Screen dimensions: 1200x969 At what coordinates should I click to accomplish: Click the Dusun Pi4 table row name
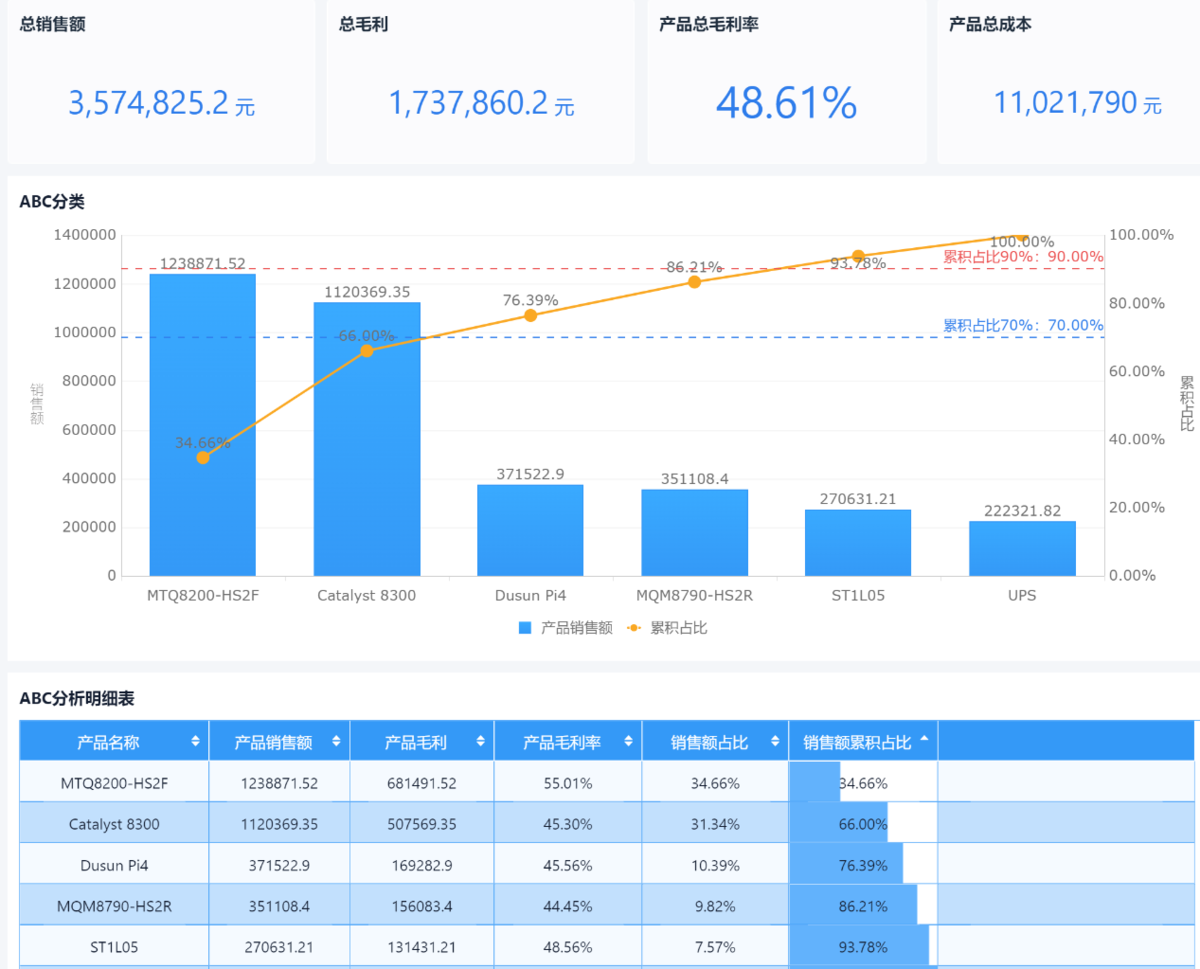pyautogui.click(x=114, y=865)
